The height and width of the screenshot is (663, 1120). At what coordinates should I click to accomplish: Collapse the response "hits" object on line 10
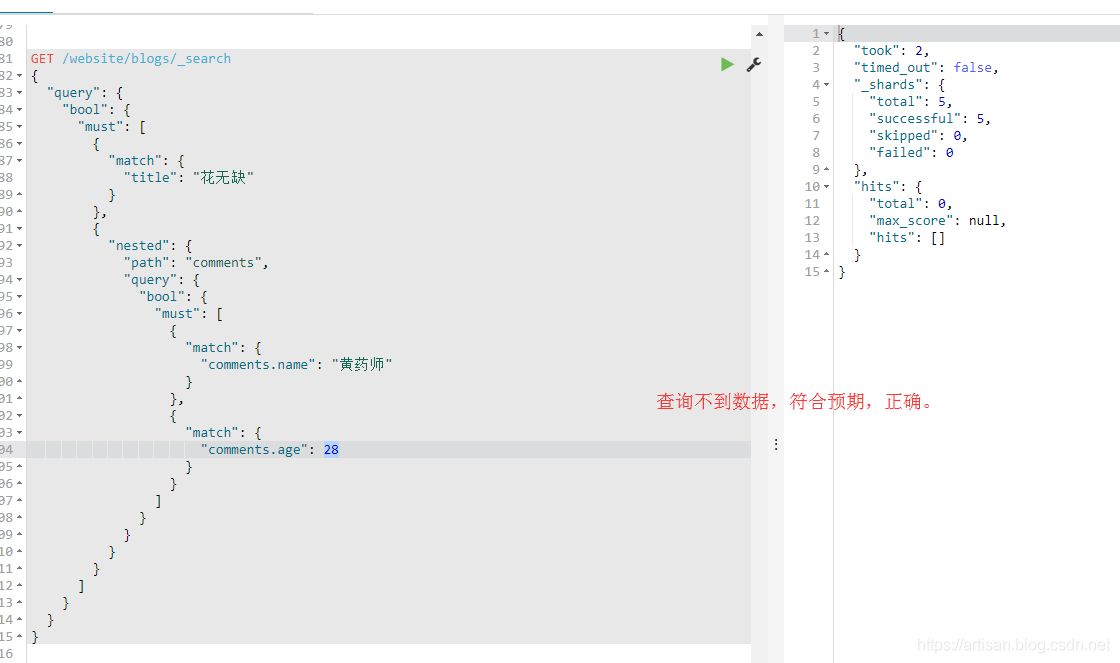click(x=826, y=187)
